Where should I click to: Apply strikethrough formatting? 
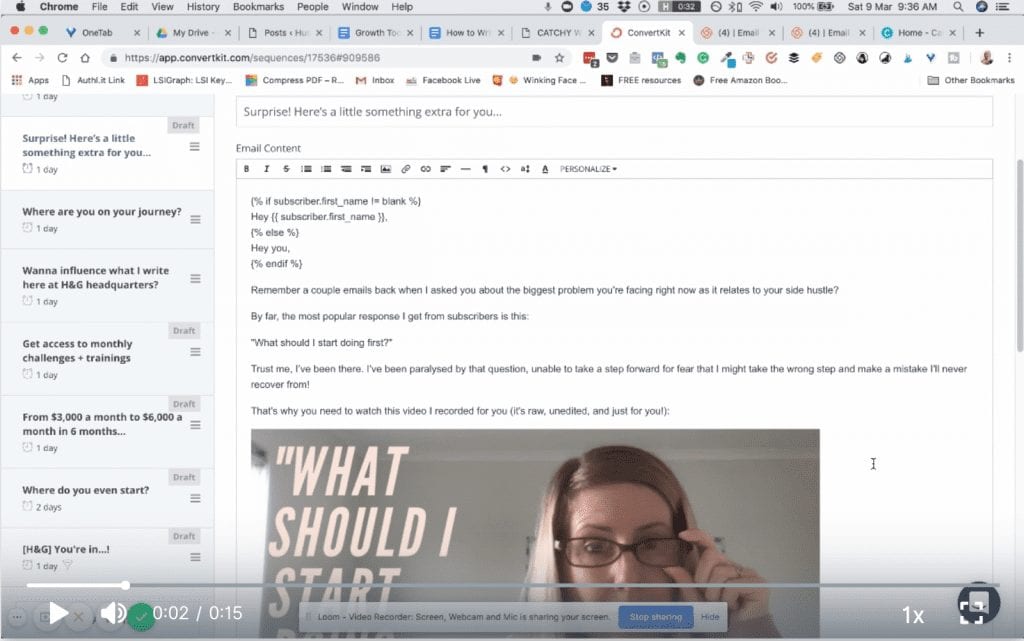click(x=286, y=169)
